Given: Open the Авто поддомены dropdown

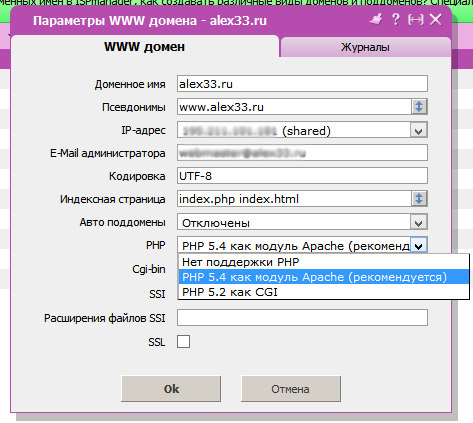Looking at the screenshot, I should coord(419,222).
